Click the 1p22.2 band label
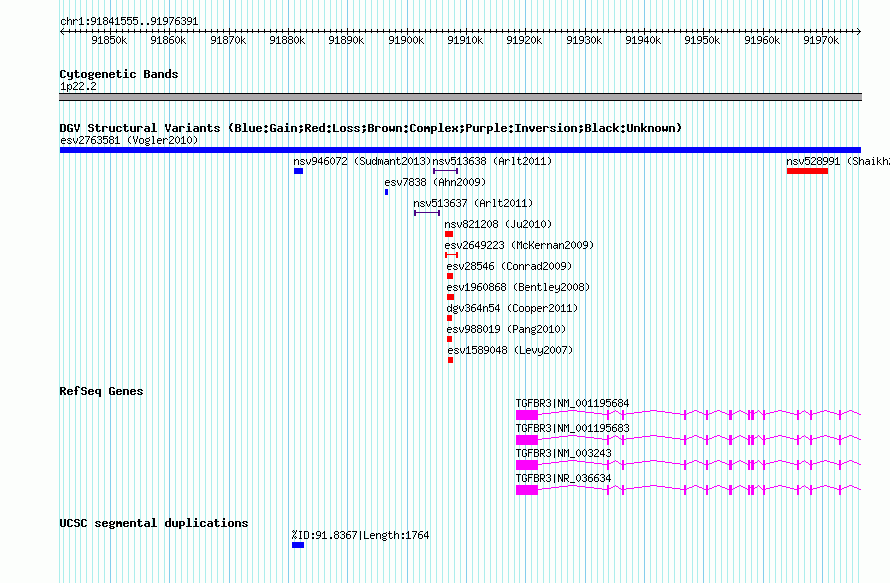The image size is (890, 583). click(78, 87)
